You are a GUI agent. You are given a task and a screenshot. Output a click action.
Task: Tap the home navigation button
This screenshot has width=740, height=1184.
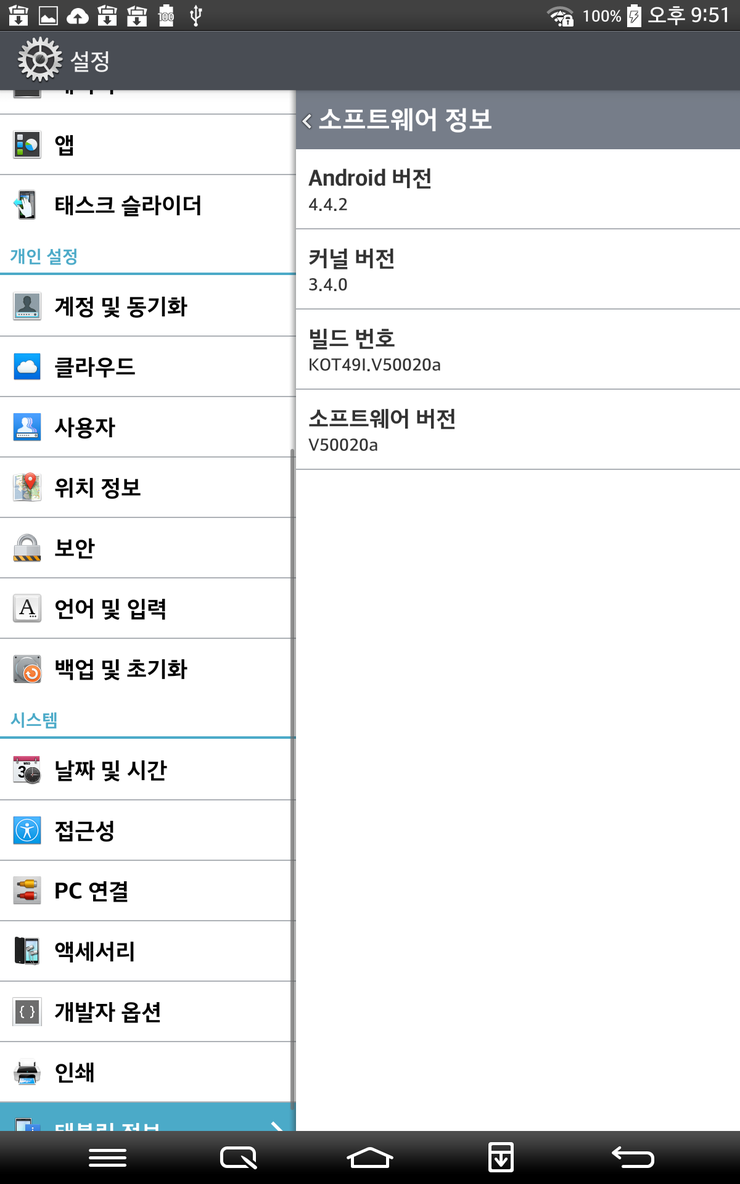tap(370, 1158)
